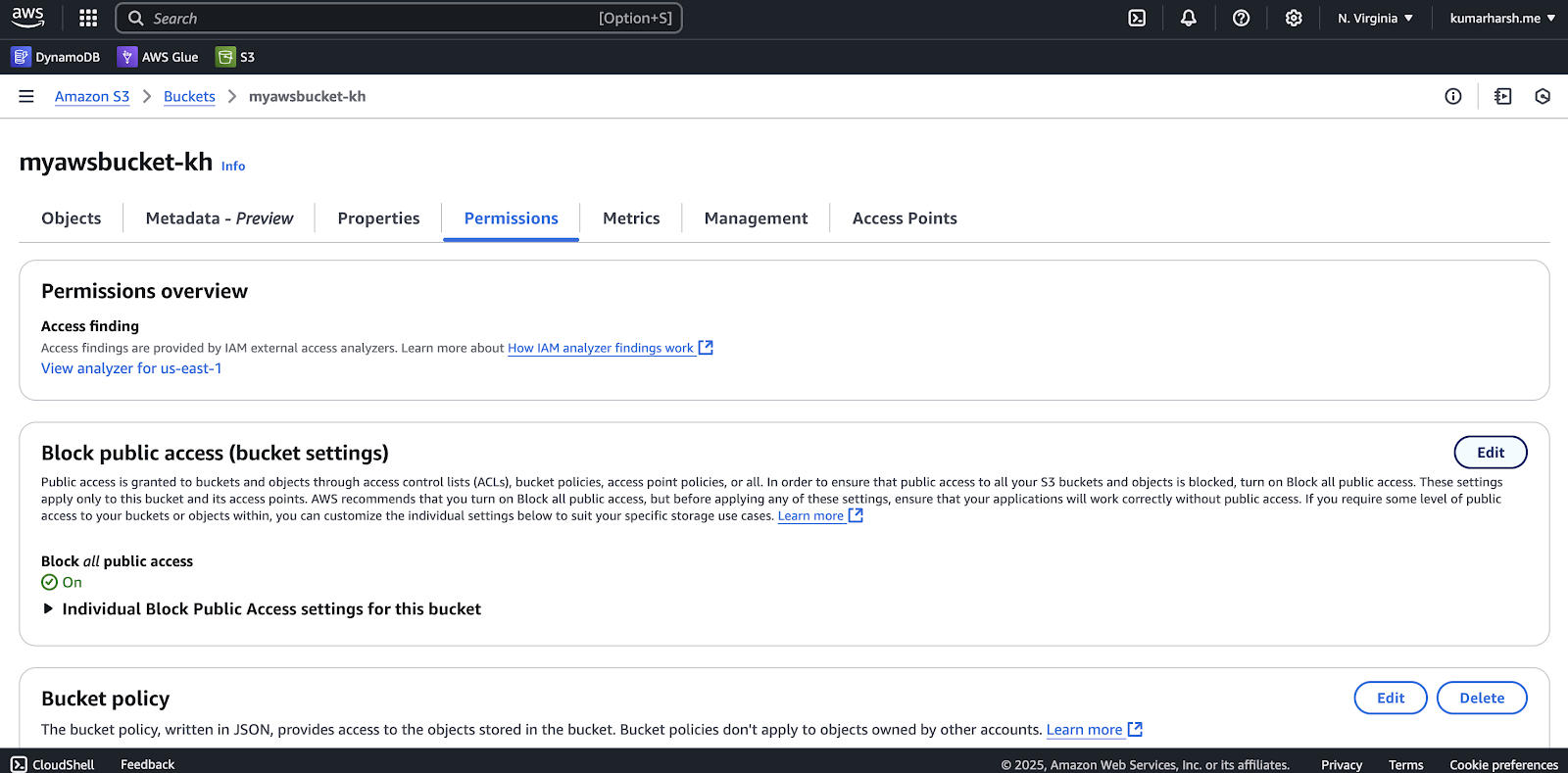Click the Permissions overview heading
Screen dimensions: 1568x773
click(144, 291)
